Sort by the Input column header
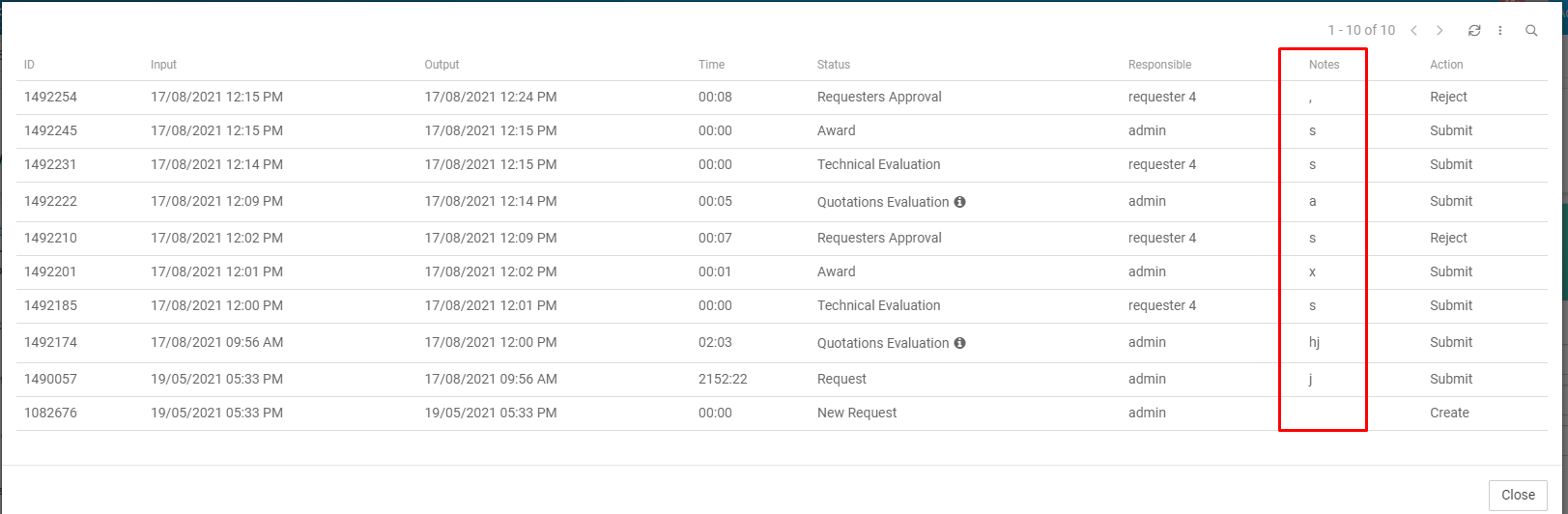Screen dimensions: 1568x514 (x=164, y=65)
